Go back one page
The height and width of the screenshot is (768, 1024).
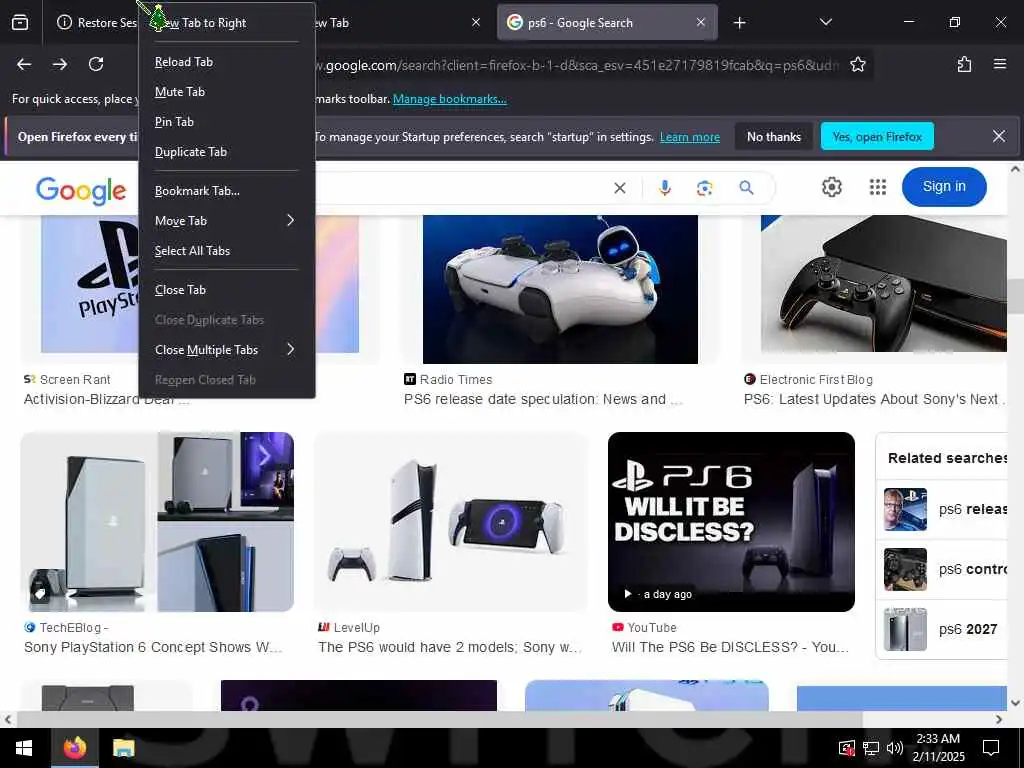[x=24, y=64]
